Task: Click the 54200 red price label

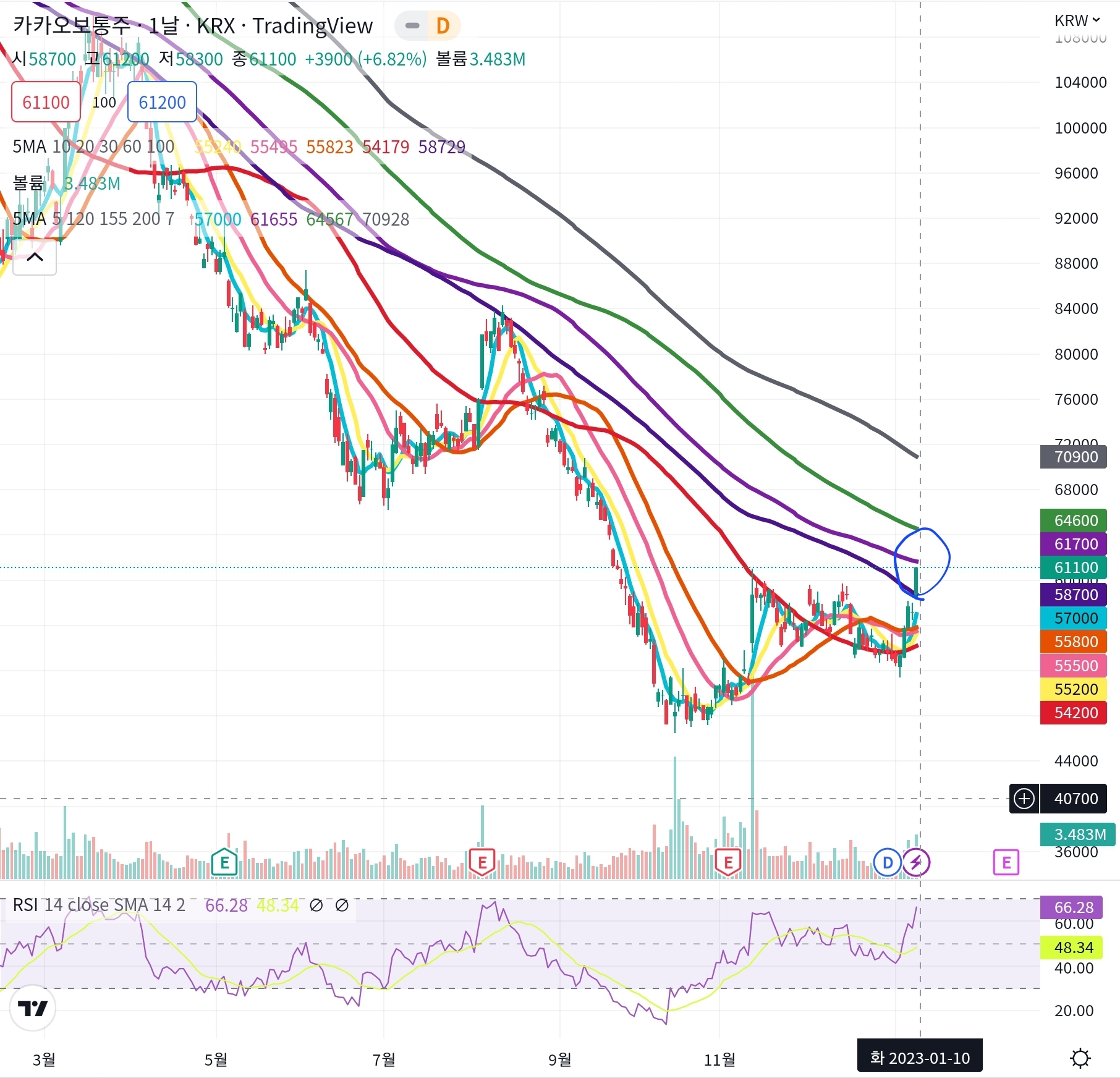Action: click(1074, 713)
